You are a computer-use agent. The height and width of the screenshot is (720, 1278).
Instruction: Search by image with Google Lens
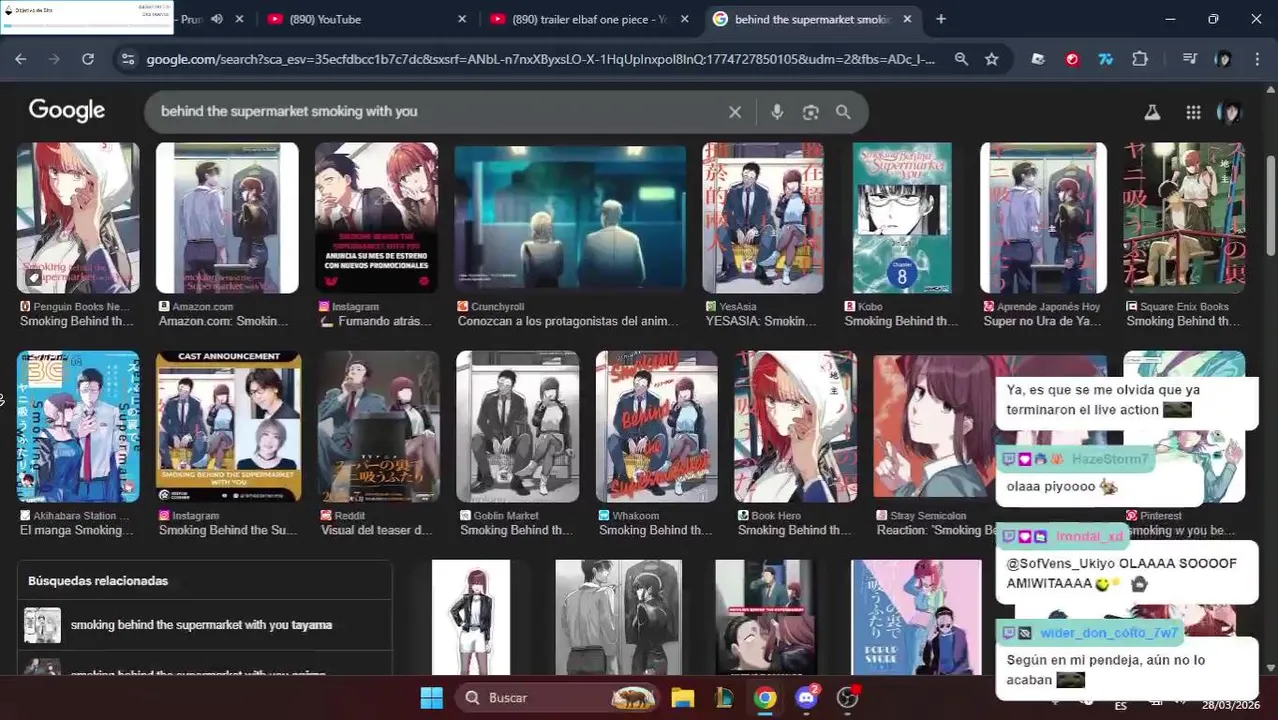(810, 112)
